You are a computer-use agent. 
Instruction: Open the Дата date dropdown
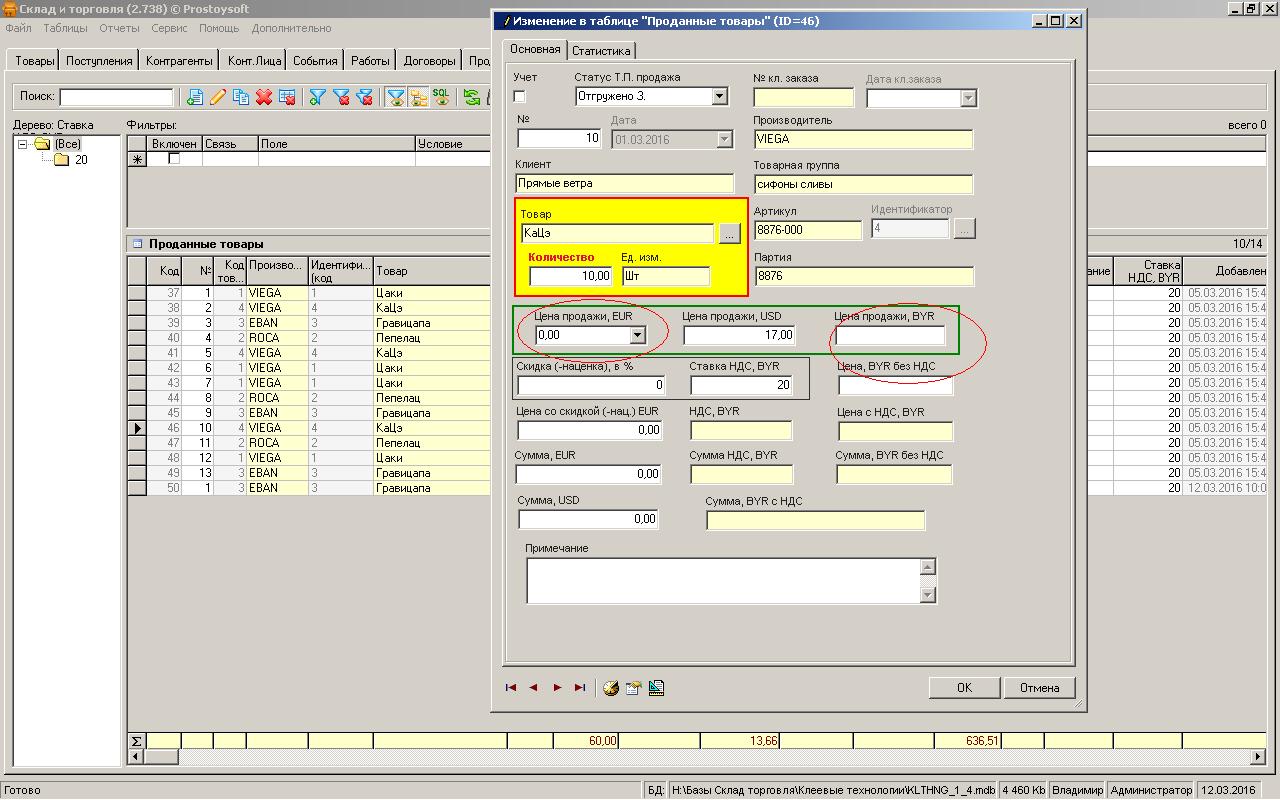coord(725,140)
